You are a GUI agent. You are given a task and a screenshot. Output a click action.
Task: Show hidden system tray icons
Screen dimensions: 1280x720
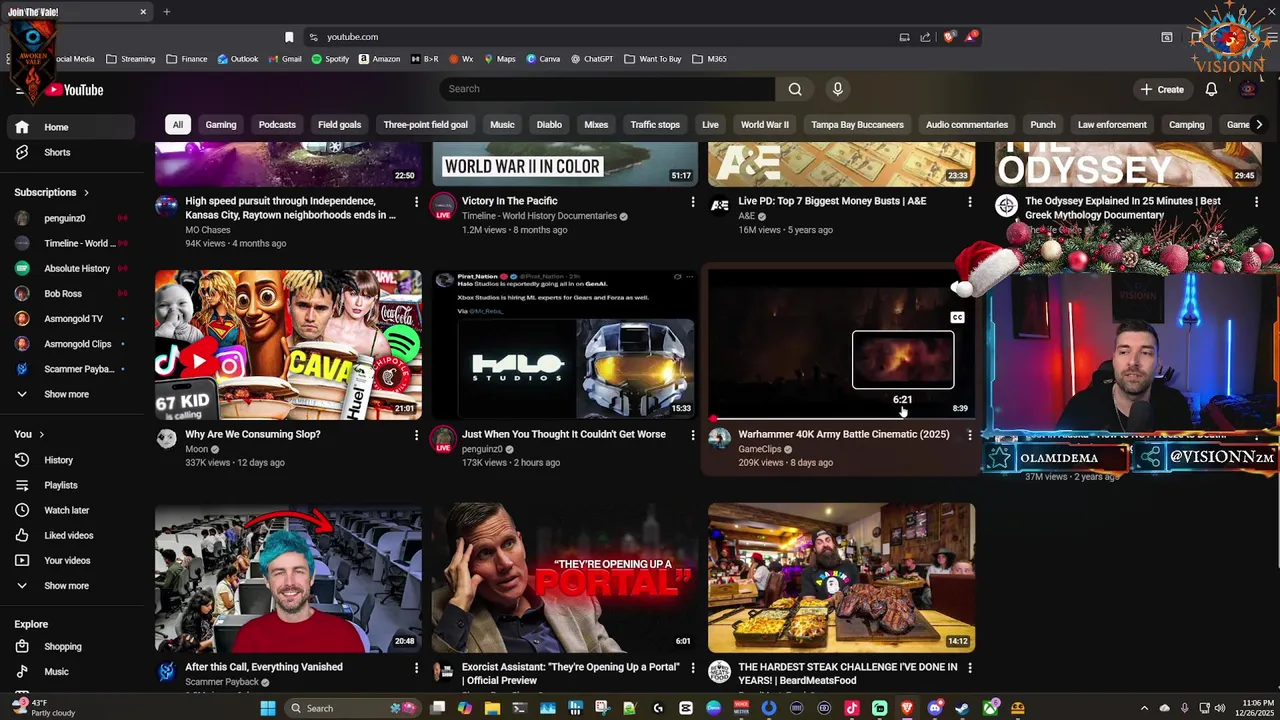[1144, 708]
